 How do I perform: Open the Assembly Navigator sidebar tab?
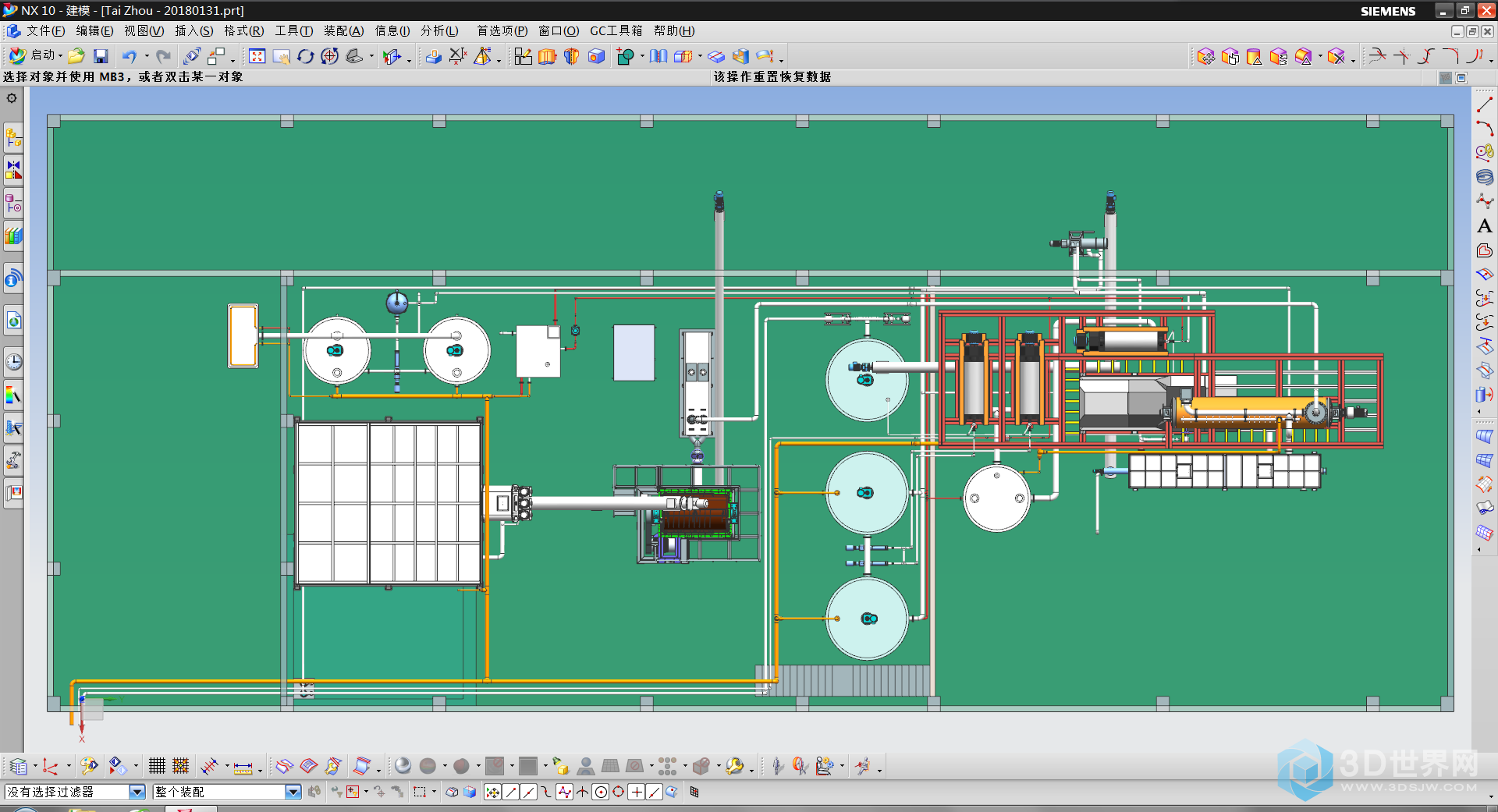(x=13, y=138)
